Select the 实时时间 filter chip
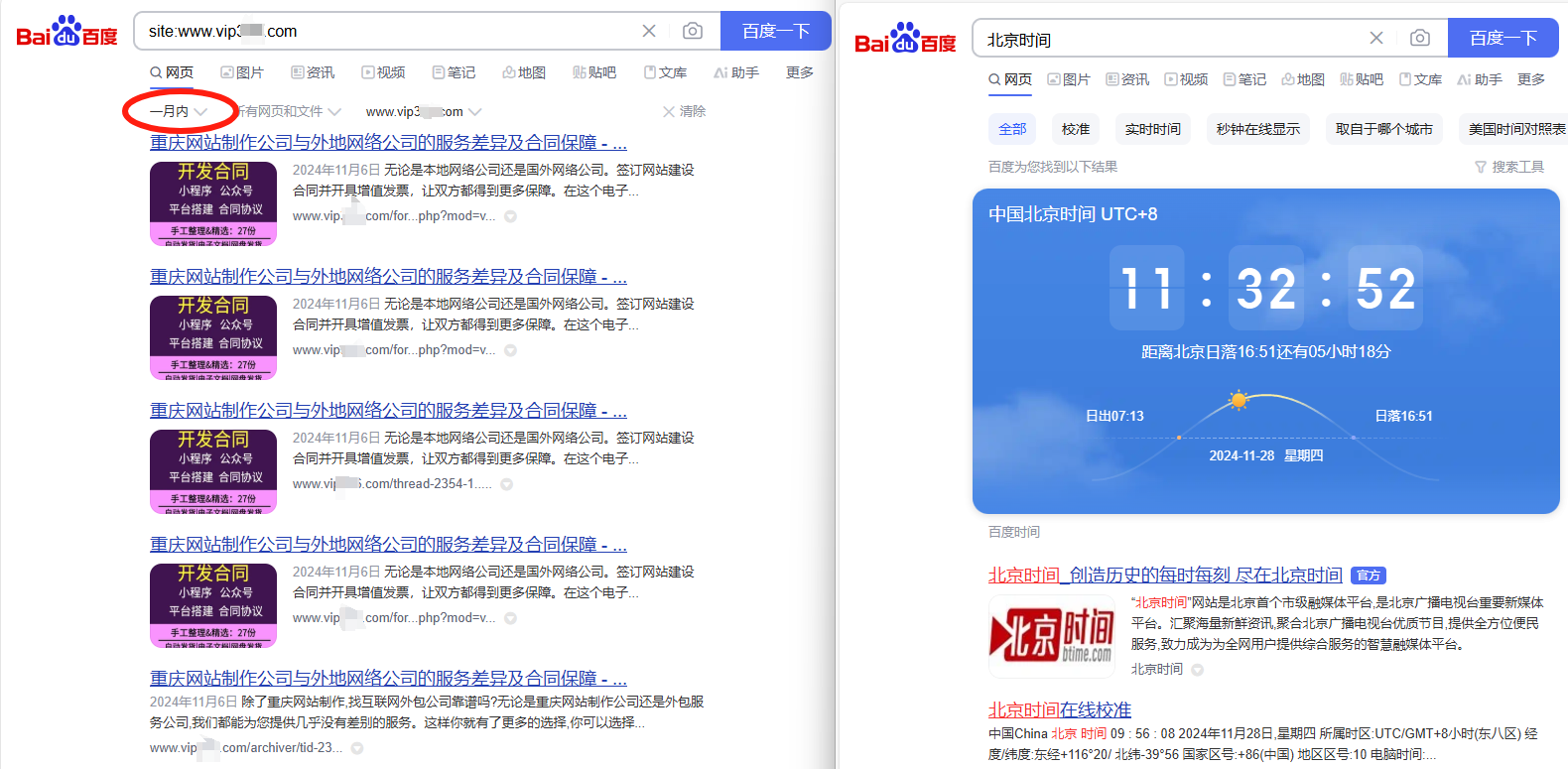Screen dimensions: 1568x769 pyautogui.click(x=1153, y=129)
